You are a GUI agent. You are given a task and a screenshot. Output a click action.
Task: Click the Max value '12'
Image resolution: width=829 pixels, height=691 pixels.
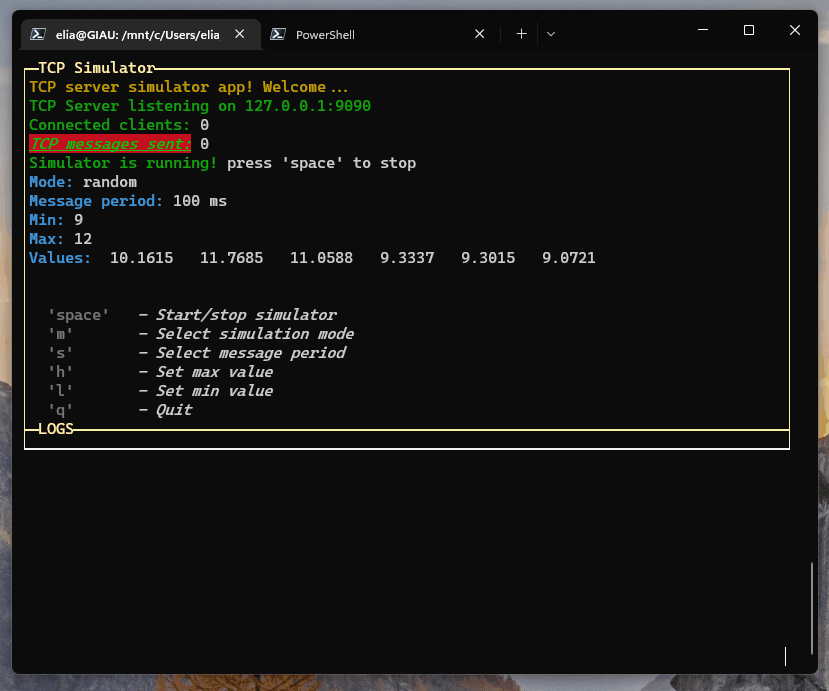(x=83, y=239)
